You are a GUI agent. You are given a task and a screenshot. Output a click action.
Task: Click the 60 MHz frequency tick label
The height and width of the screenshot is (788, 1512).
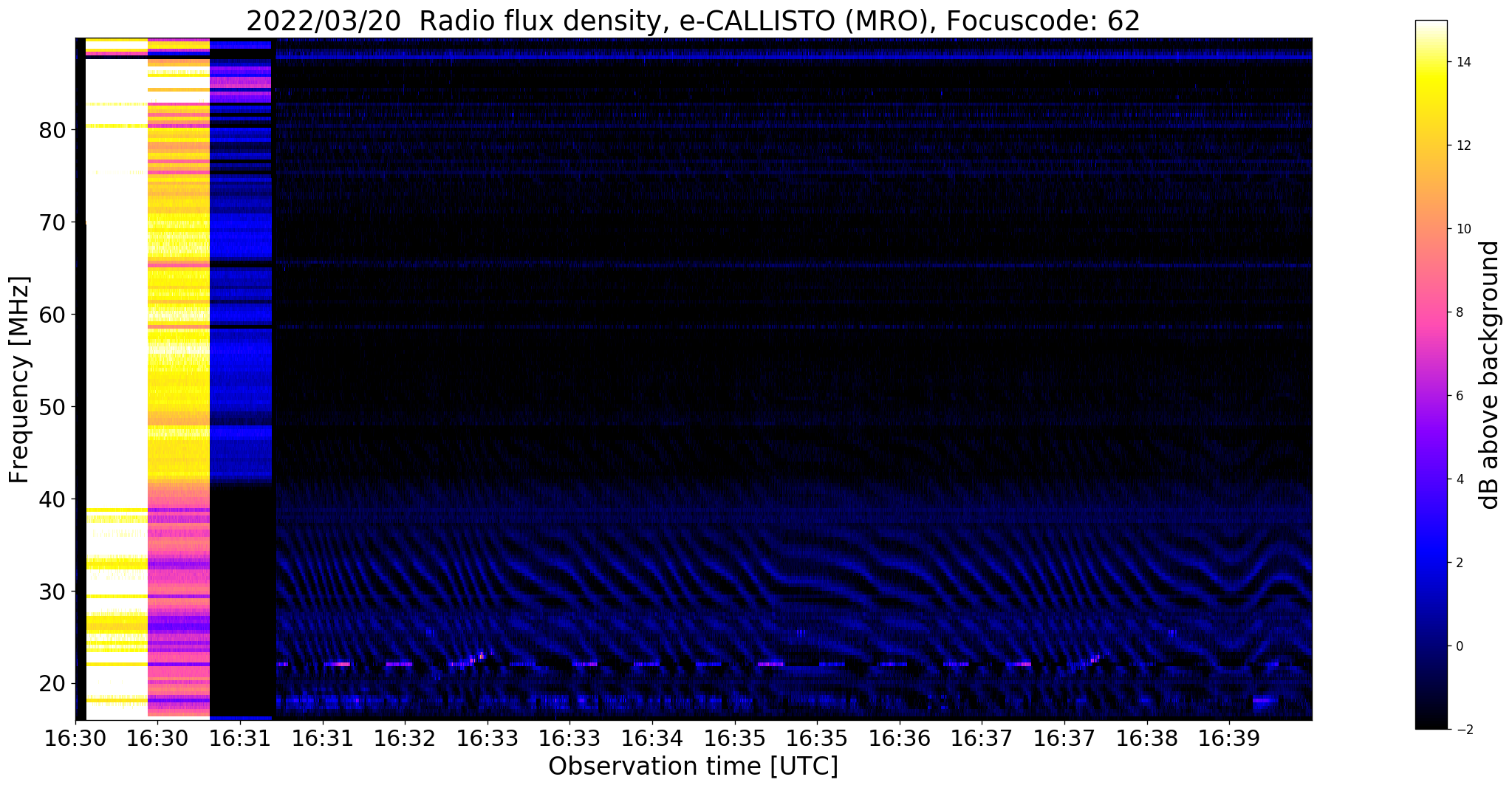[x=52, y=315]
